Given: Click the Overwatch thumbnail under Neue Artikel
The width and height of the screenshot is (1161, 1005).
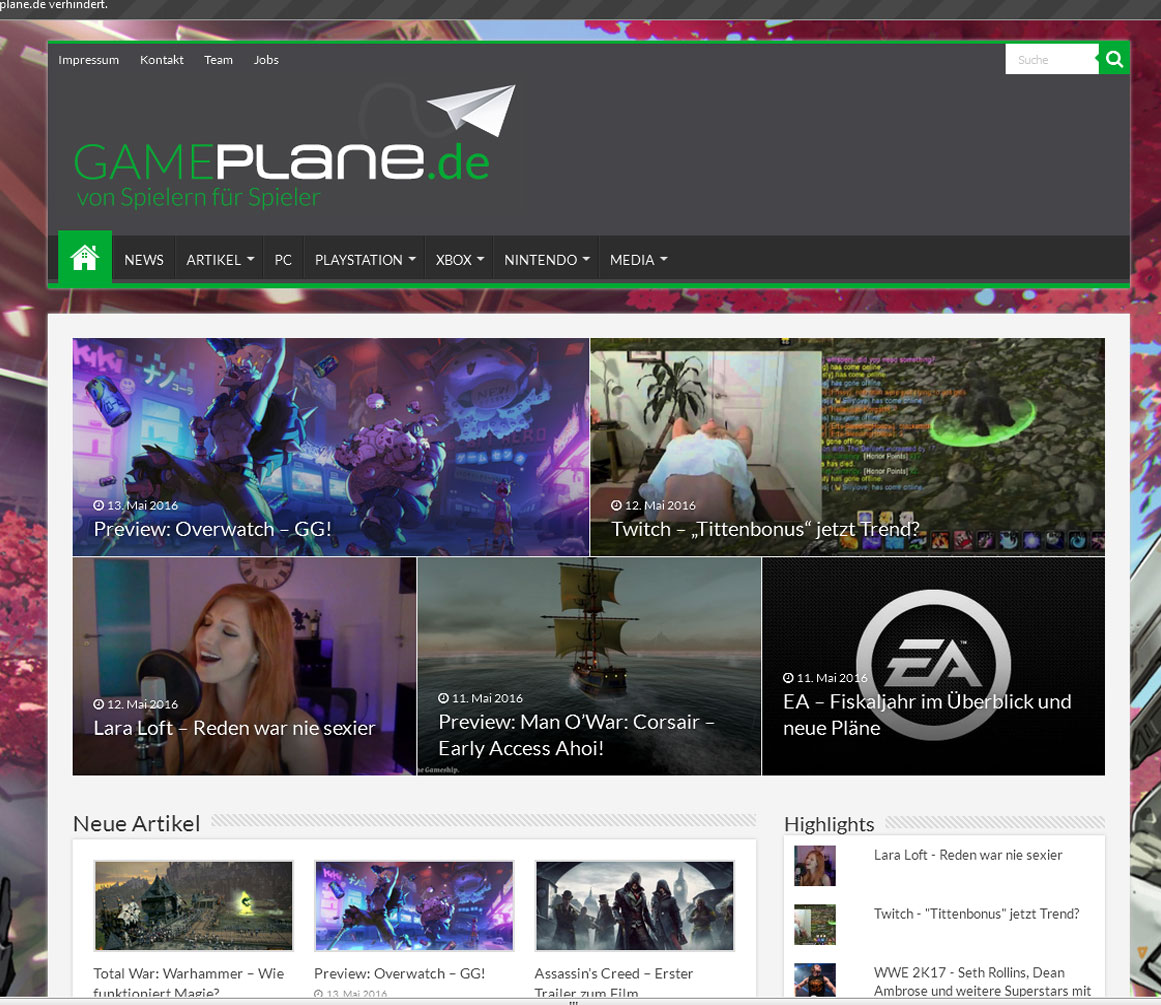Looking at the screenshot, I should [x=414, y=906].
